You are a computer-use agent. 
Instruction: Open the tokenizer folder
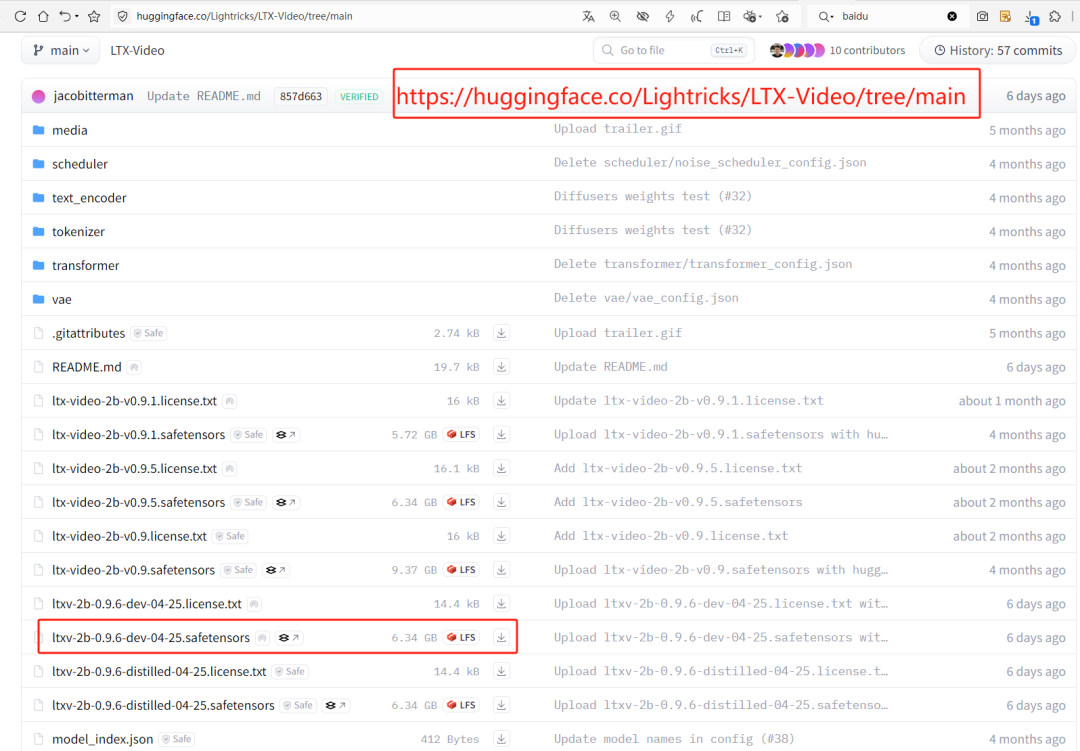pos(78,232)
